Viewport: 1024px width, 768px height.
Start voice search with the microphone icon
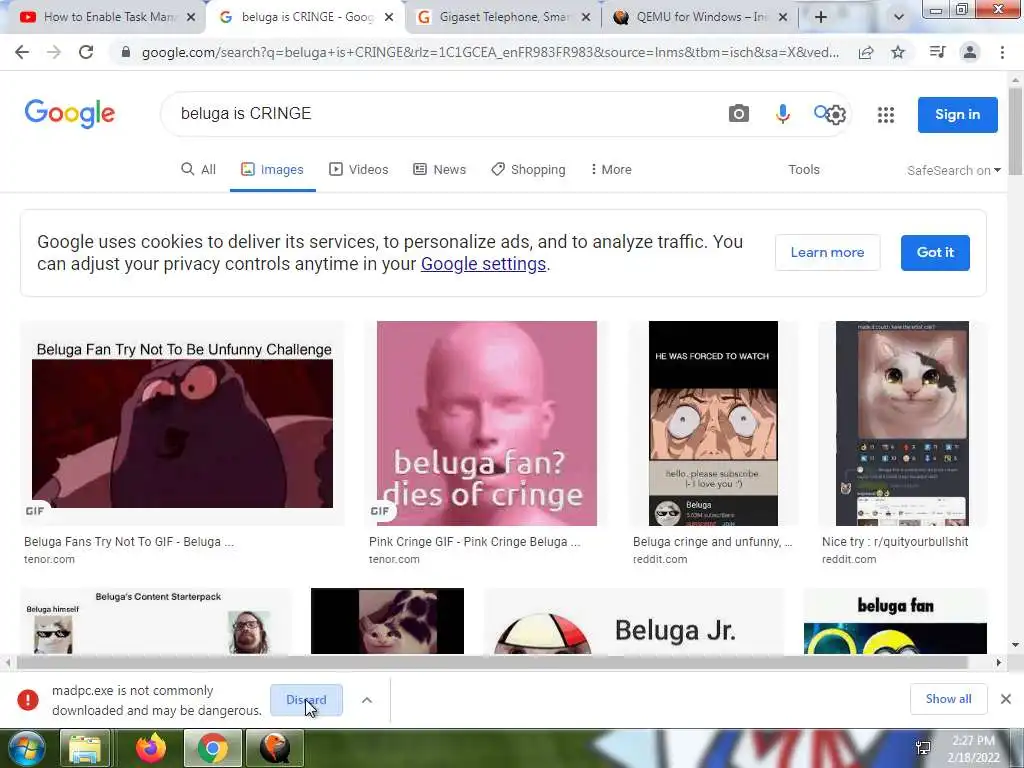coord(782,114)
